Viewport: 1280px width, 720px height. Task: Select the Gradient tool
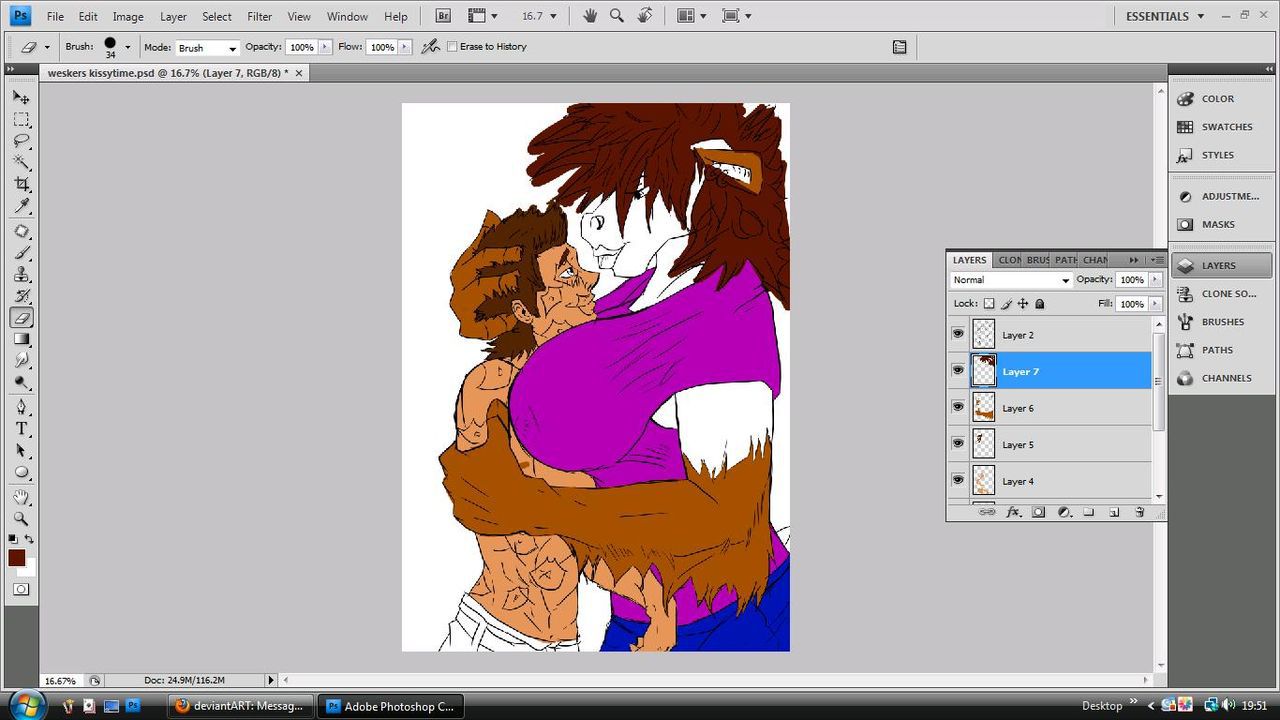click(21, 340)
